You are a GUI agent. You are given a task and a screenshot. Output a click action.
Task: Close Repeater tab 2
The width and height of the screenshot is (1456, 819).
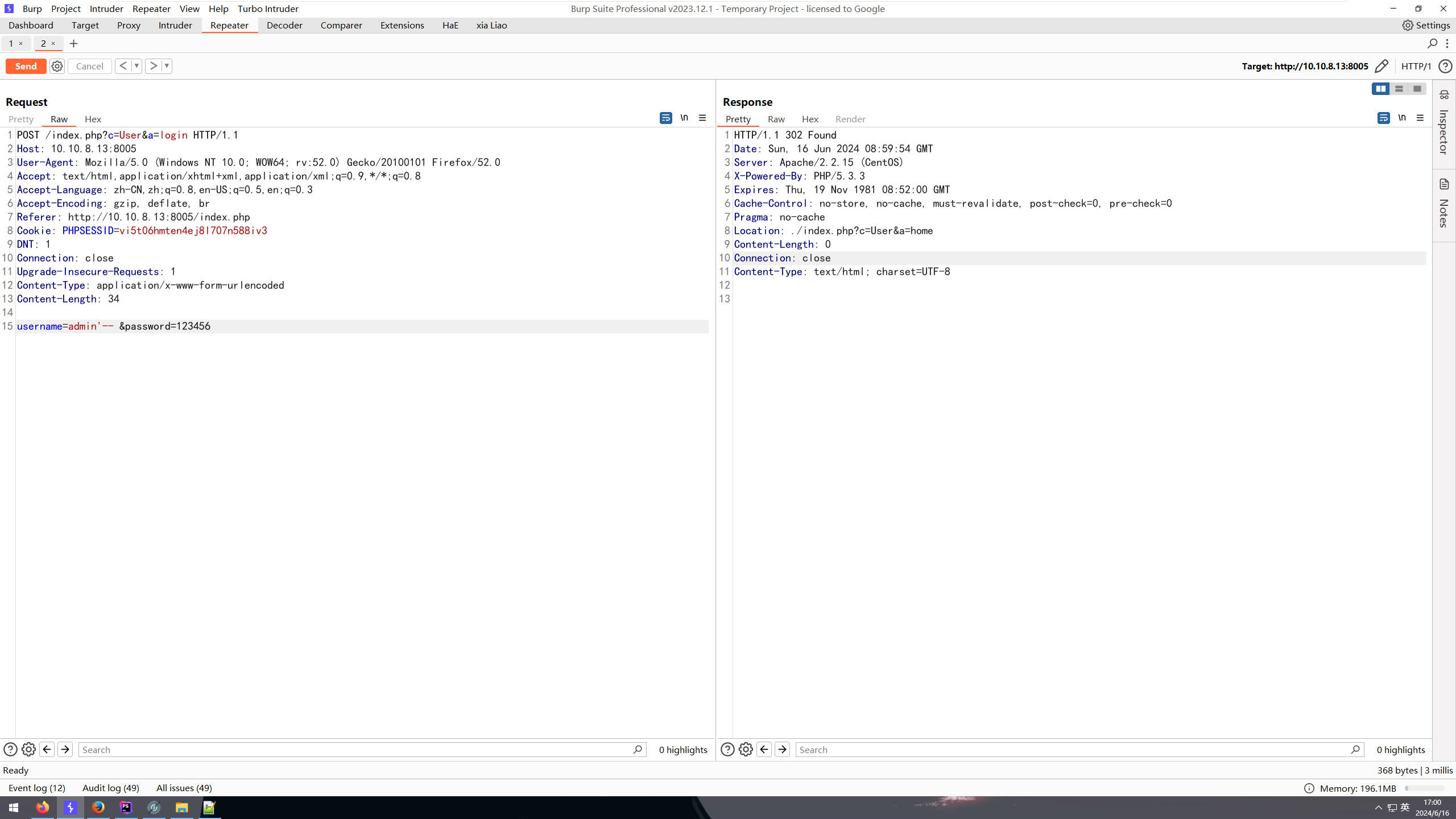pyautogui.click(x=53, y=43)
